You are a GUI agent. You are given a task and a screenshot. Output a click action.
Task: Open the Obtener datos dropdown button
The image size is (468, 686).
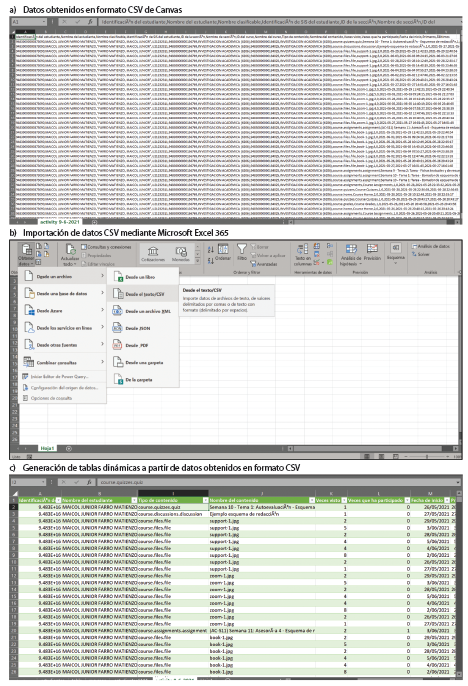click(26, 255)
